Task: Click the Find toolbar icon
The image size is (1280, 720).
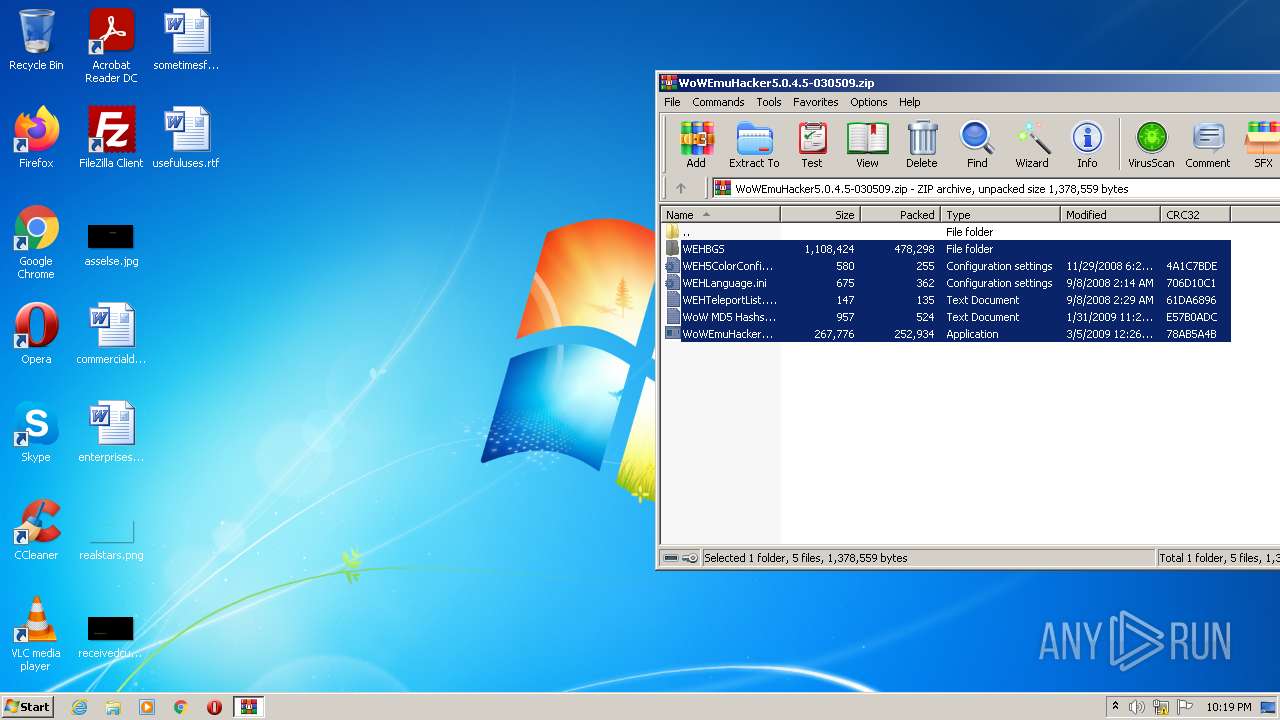Action: pyautogui.click(x=977, y=145)
